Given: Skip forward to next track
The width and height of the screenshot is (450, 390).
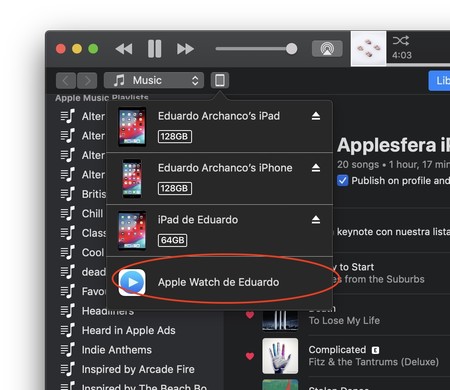Looking at the screenshot, I should [x=185, y=49].
